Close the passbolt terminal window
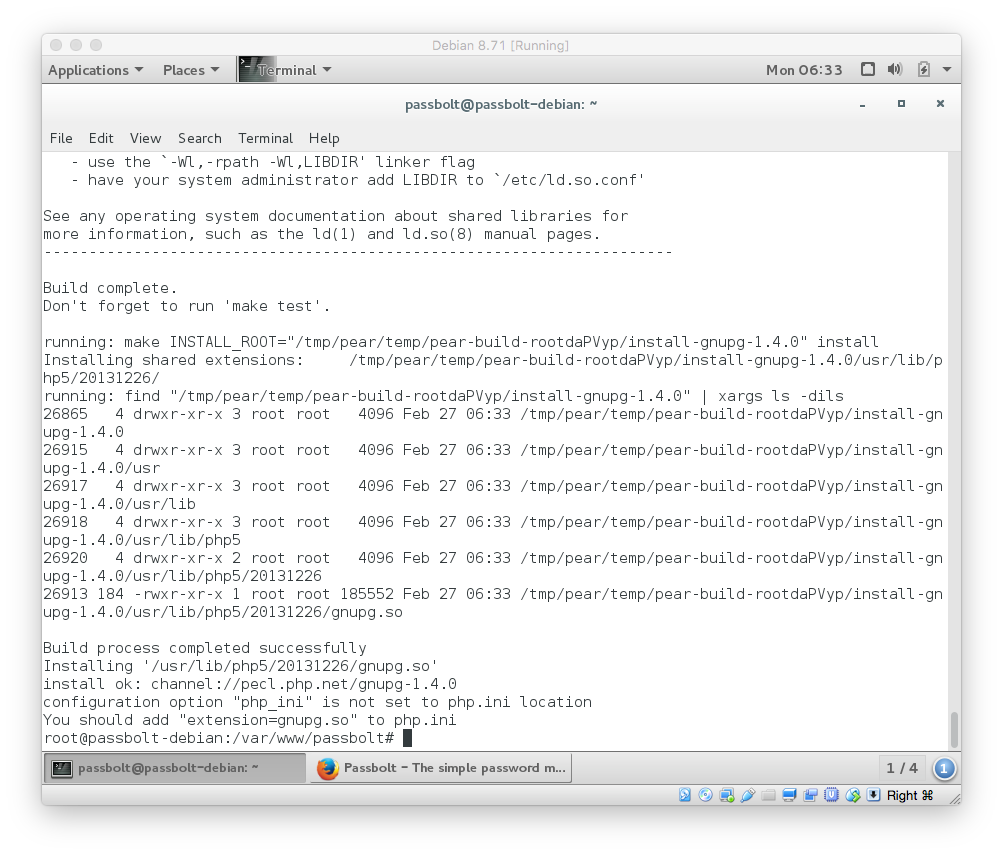 [x=940, y=104]
